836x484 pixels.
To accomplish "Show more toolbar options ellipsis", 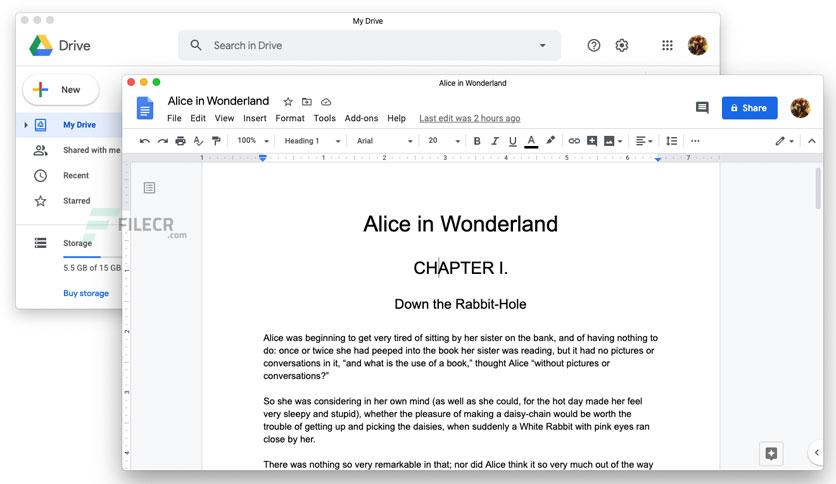I will (x=695, y=141).
